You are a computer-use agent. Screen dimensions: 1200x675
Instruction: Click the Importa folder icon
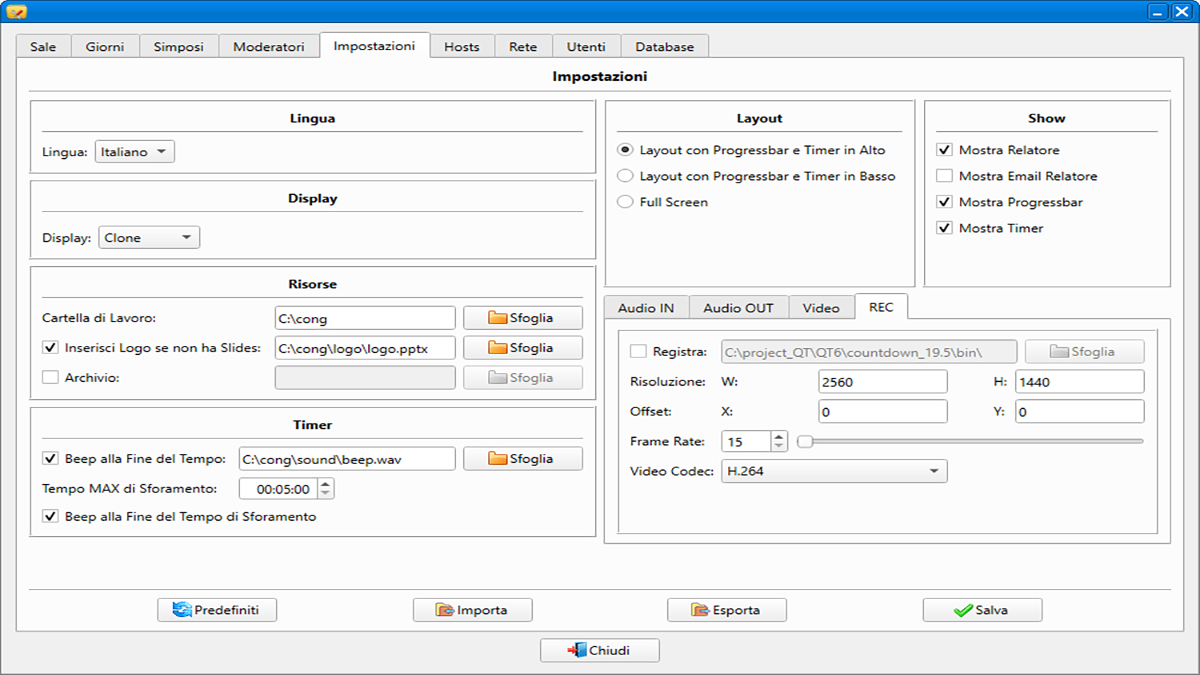pos(446,610)
